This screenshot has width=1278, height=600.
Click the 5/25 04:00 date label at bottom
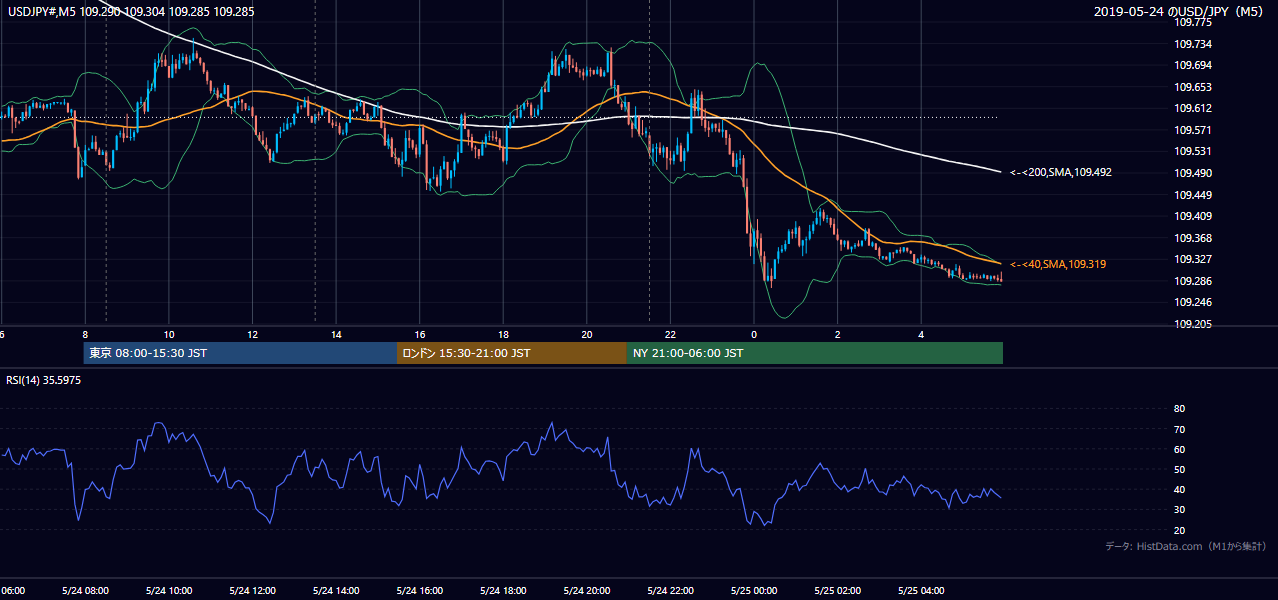pyautogui.click(x=921, y=590)
